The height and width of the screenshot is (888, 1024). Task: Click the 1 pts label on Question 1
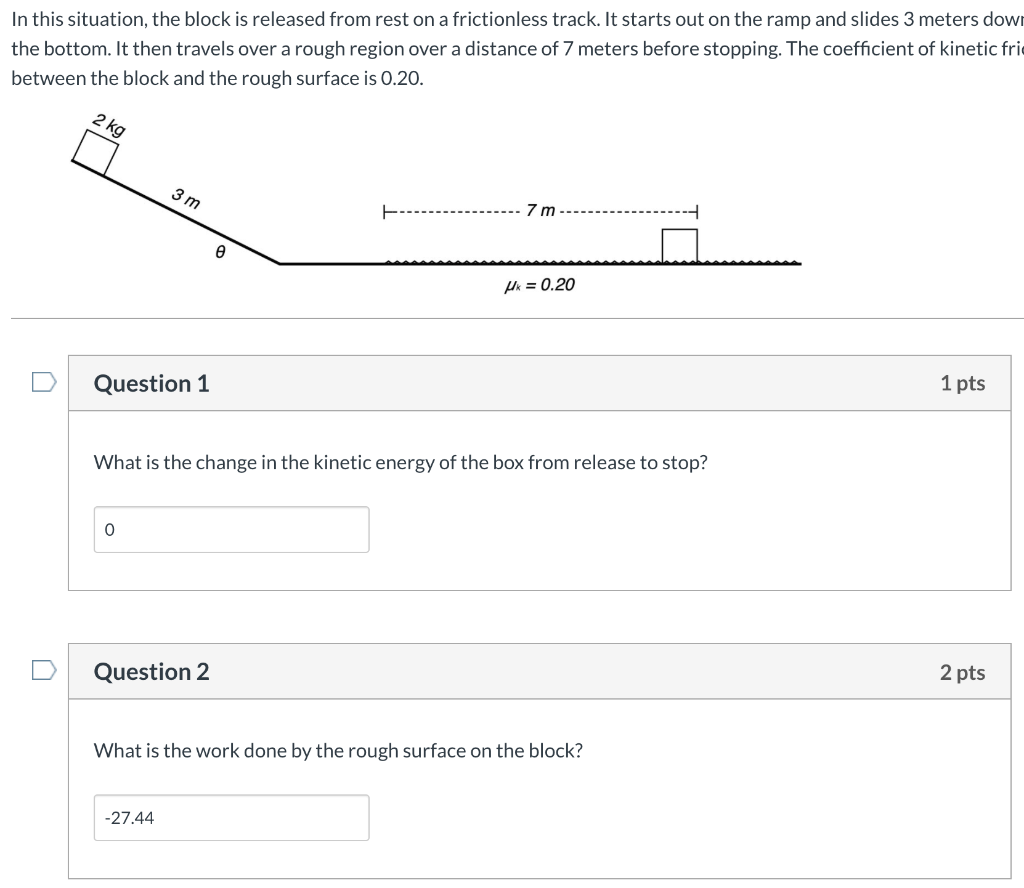pyautogui.click(x=963, y=382)
